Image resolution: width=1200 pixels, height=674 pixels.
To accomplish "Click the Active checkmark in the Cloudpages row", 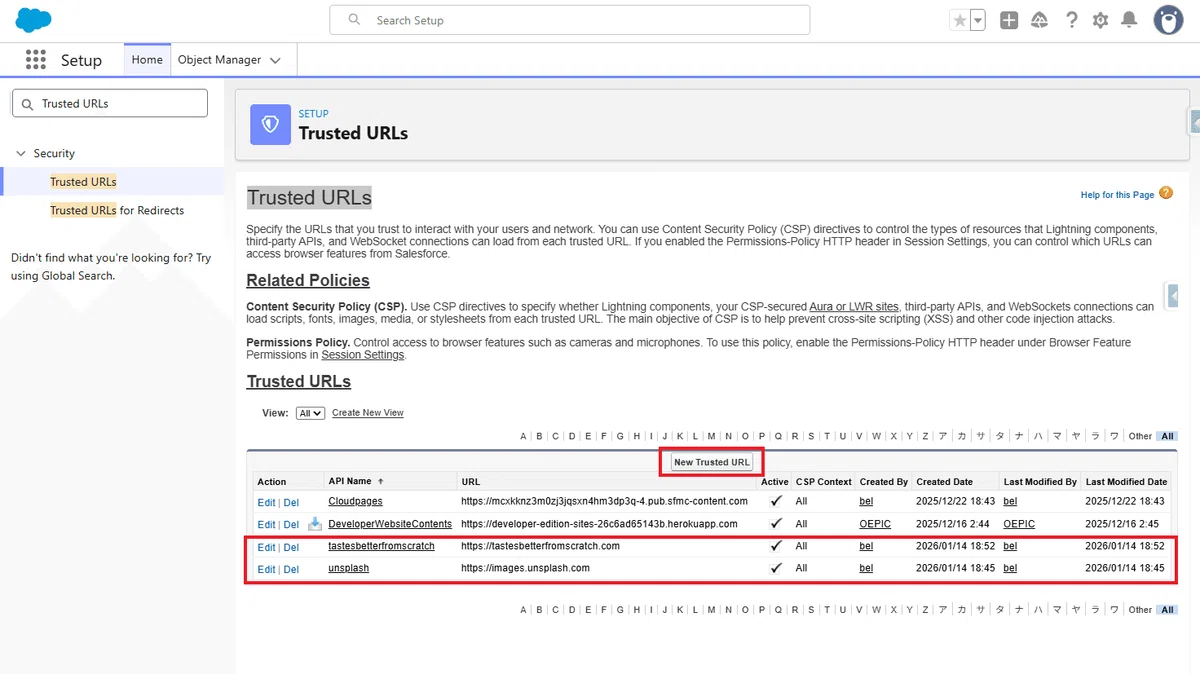I will coord(776,500).
